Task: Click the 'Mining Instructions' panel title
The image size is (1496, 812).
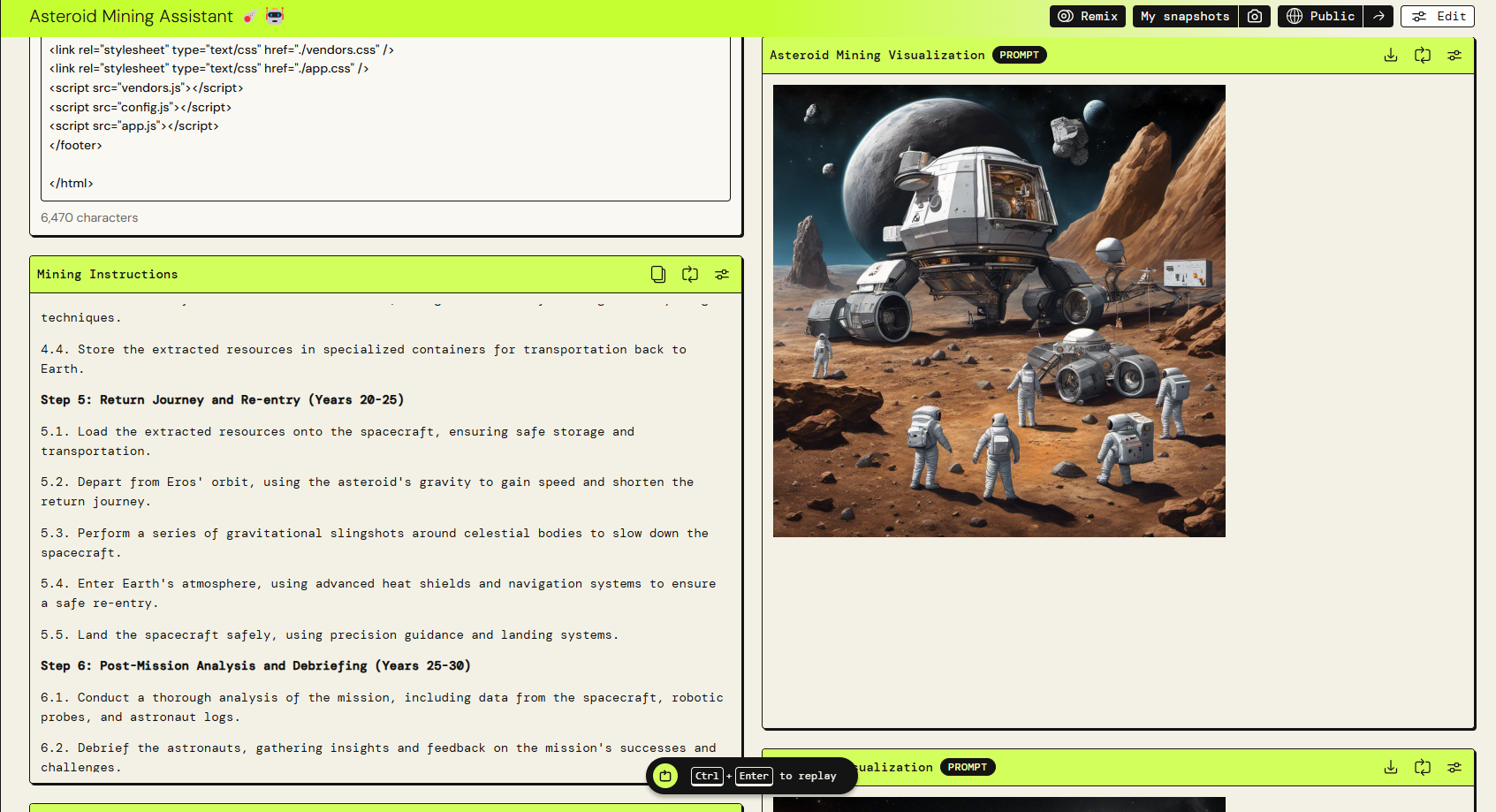Action: click(x=107, y=275)
